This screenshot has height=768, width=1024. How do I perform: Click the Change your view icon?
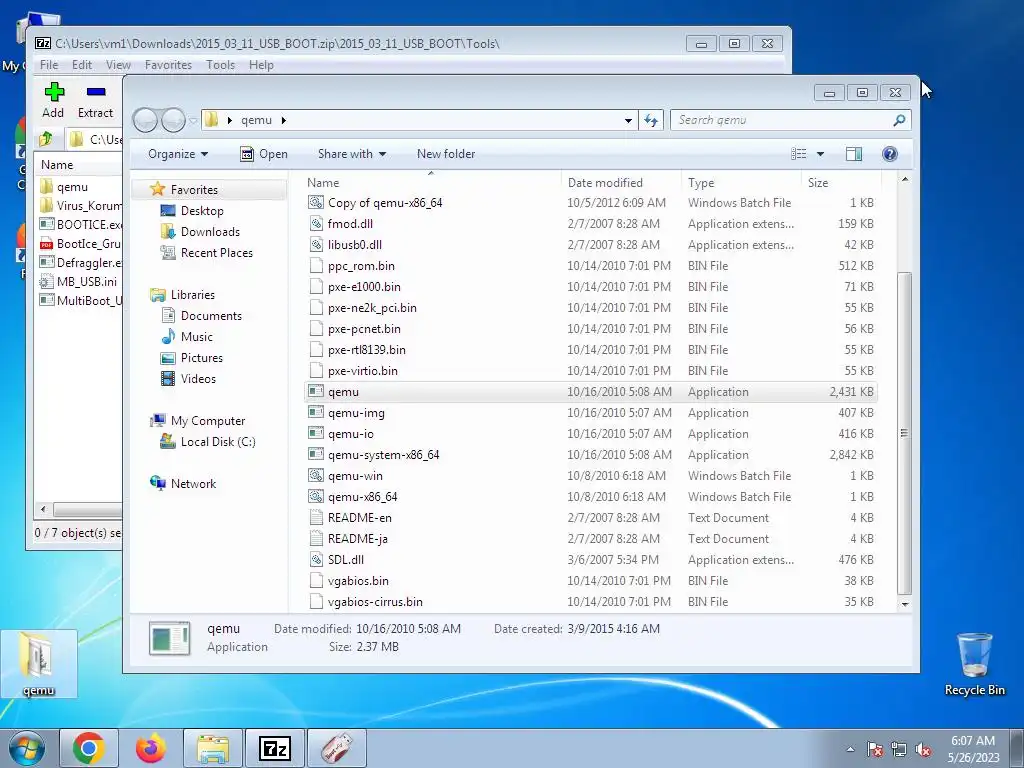click(x=798, y=154)
